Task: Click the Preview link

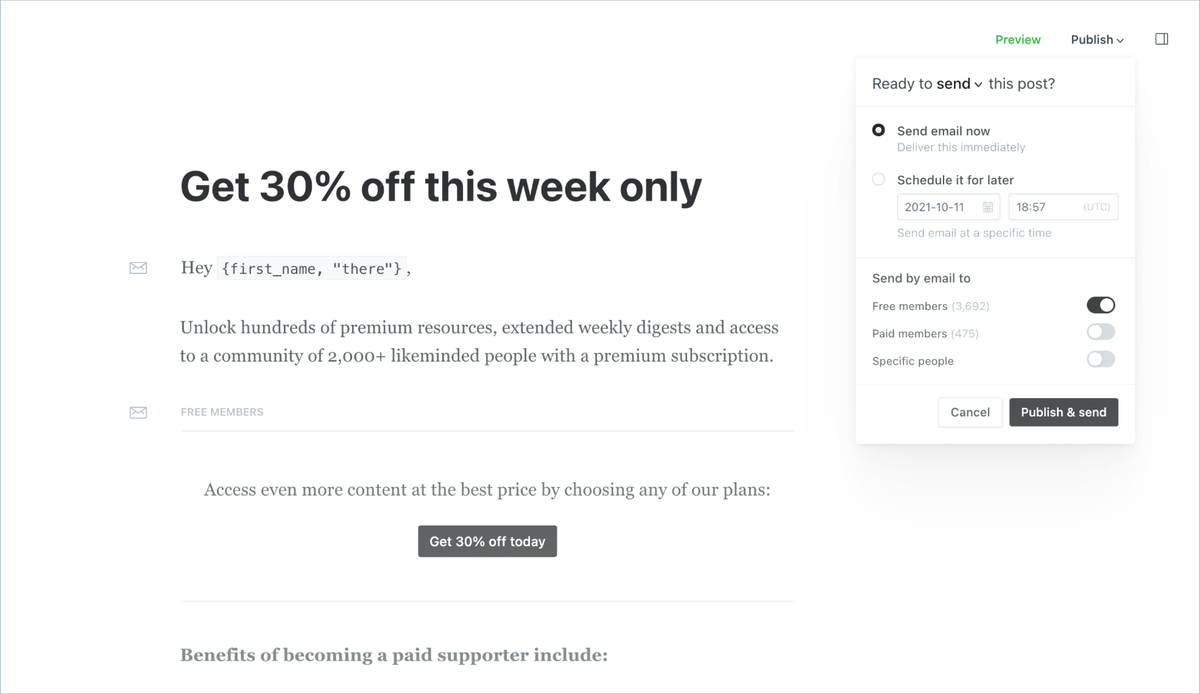Action: coord(1018,40)
